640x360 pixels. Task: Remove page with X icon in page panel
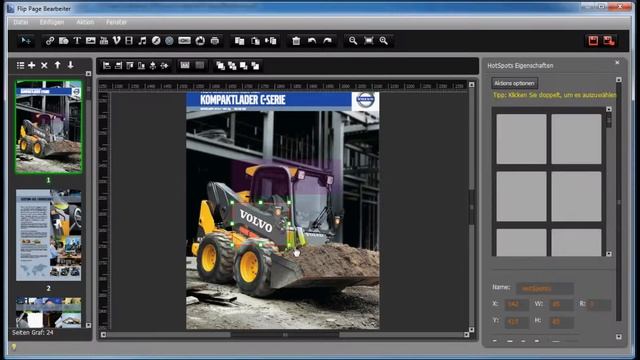(x=44, y=65)
